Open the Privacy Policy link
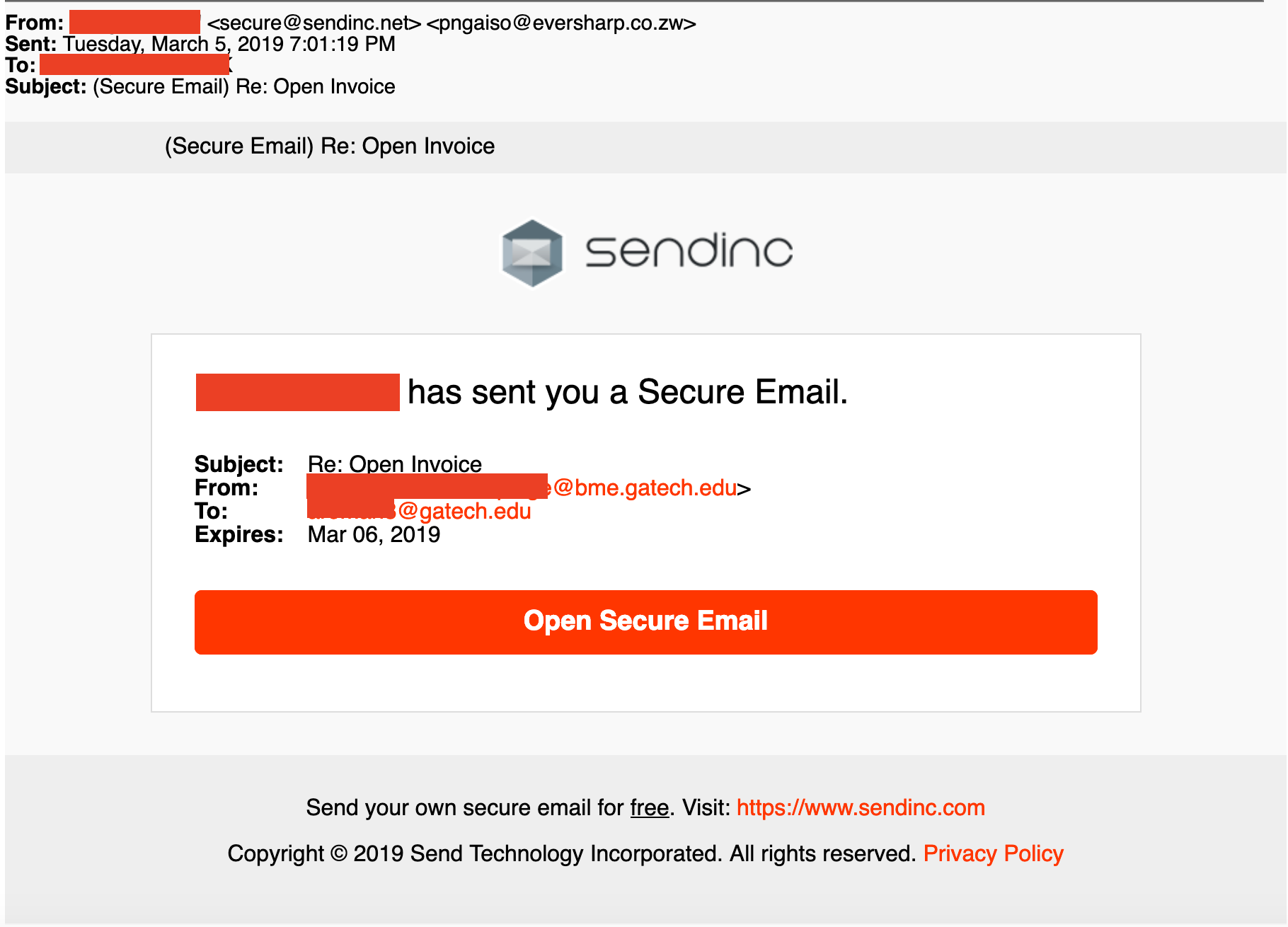1288x927 pixels. [994, 853]
